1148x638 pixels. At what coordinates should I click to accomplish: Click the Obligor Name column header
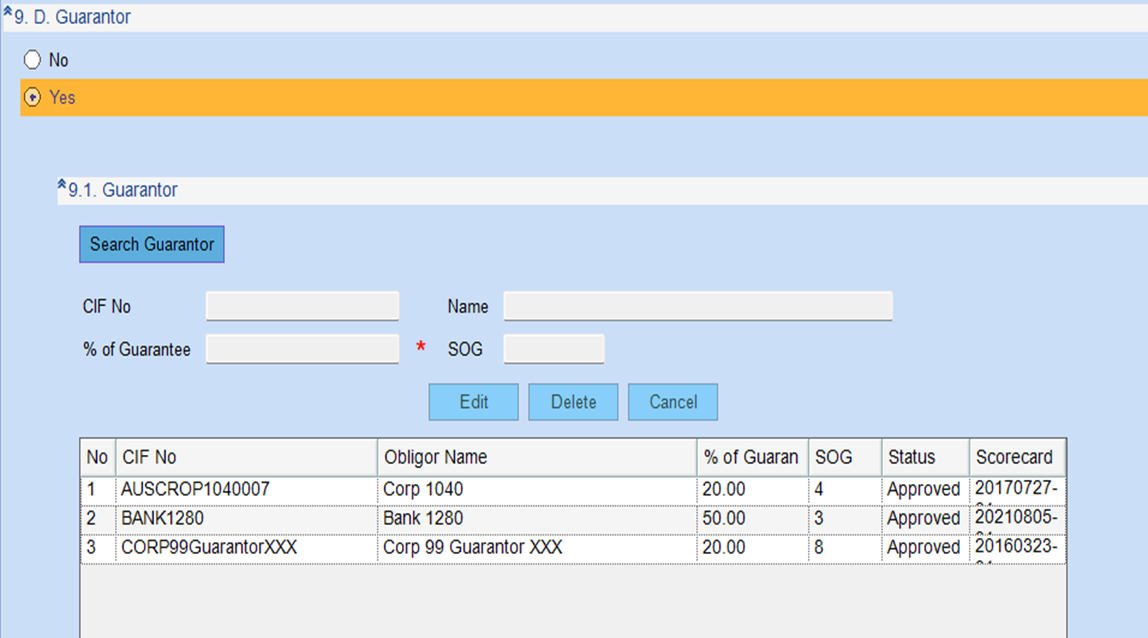[536, 457]
